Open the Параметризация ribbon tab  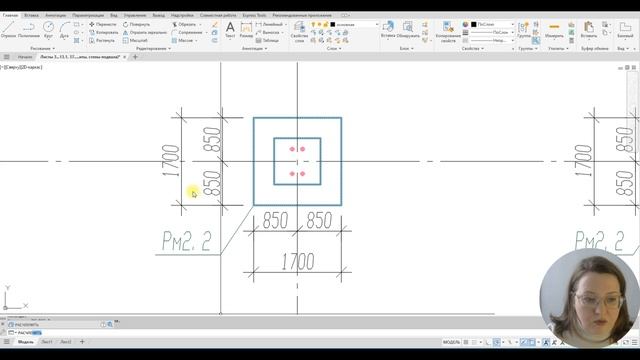click(88, 15)
